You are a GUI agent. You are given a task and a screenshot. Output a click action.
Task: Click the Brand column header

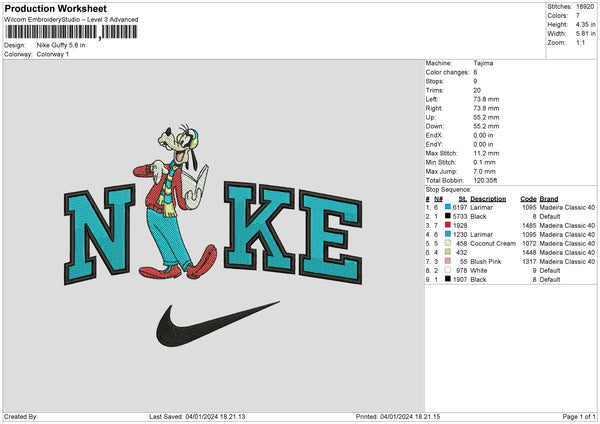(x=549, y=199)
